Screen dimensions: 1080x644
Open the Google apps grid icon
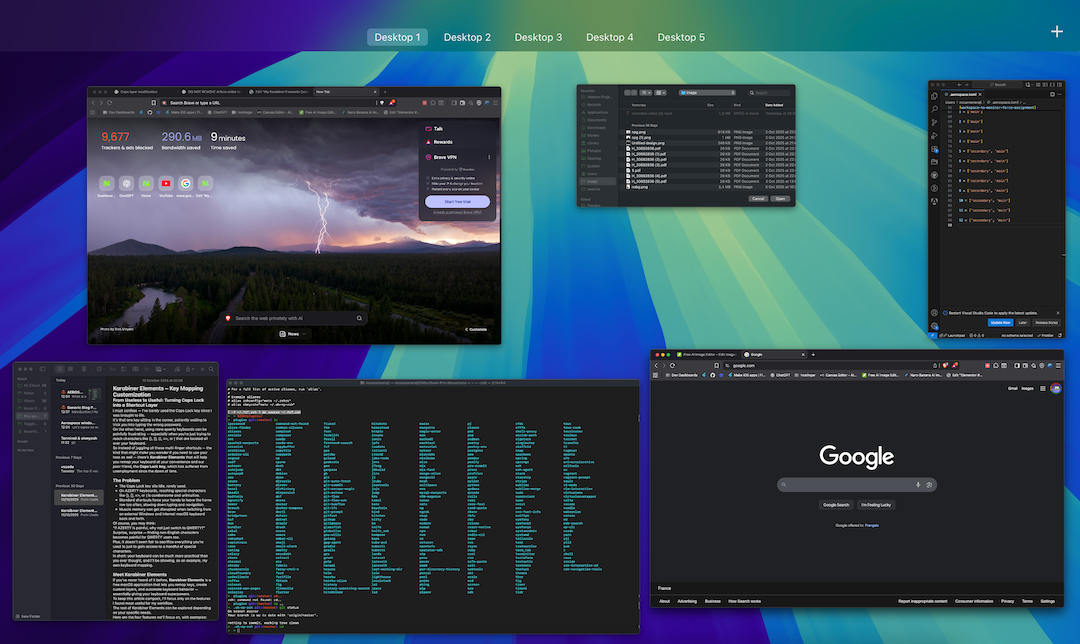(1043, 388)
